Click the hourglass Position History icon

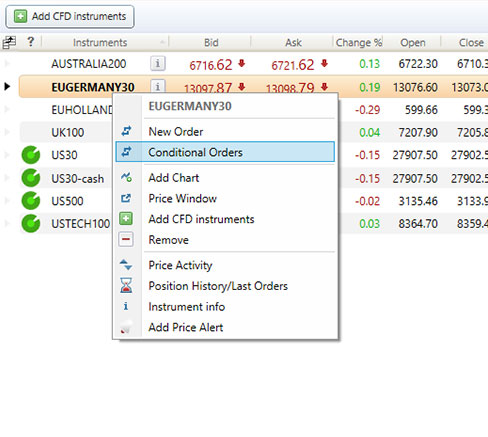(126, 286)
